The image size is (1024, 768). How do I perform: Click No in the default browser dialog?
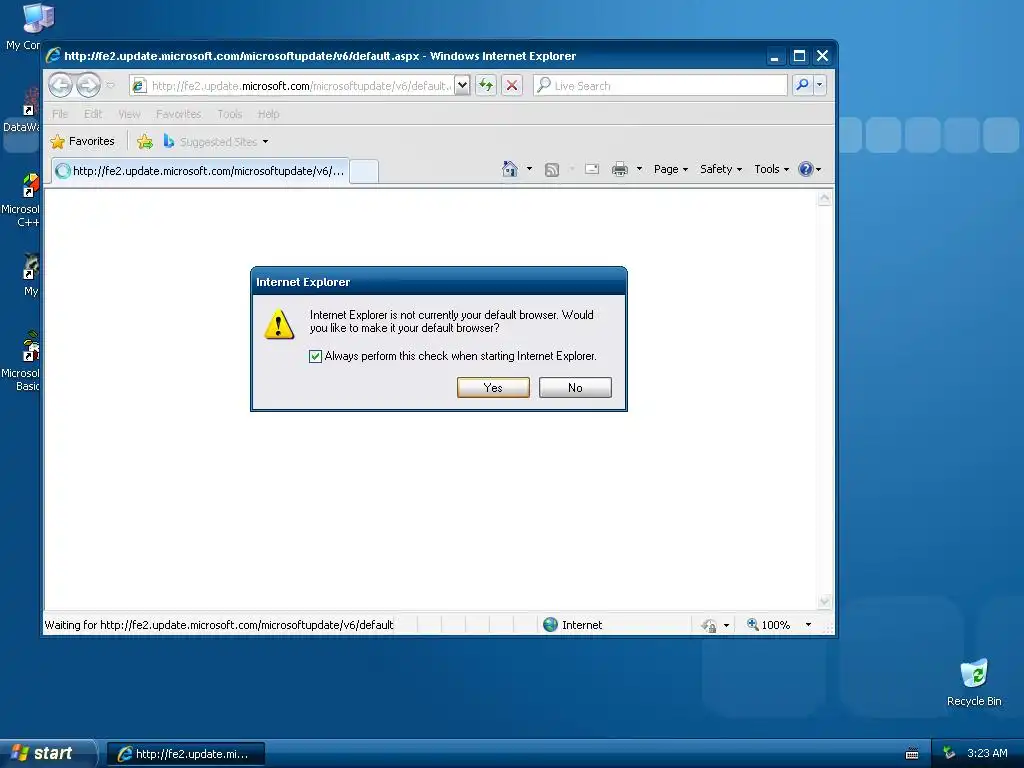pos(575,387)
